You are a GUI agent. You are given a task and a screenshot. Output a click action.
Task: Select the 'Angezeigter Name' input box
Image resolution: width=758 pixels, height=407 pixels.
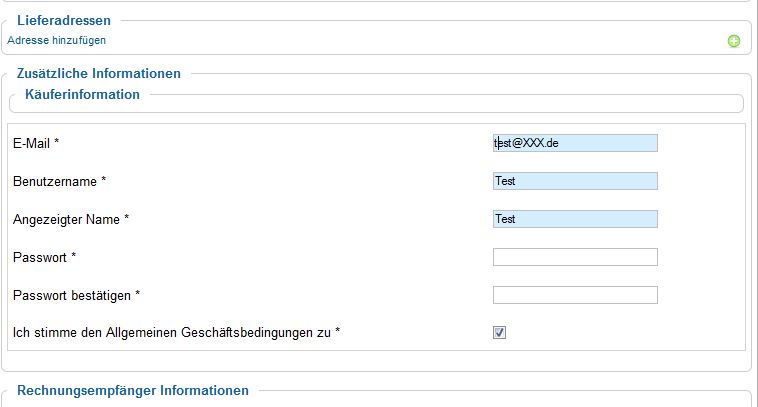tap(575, 219)
